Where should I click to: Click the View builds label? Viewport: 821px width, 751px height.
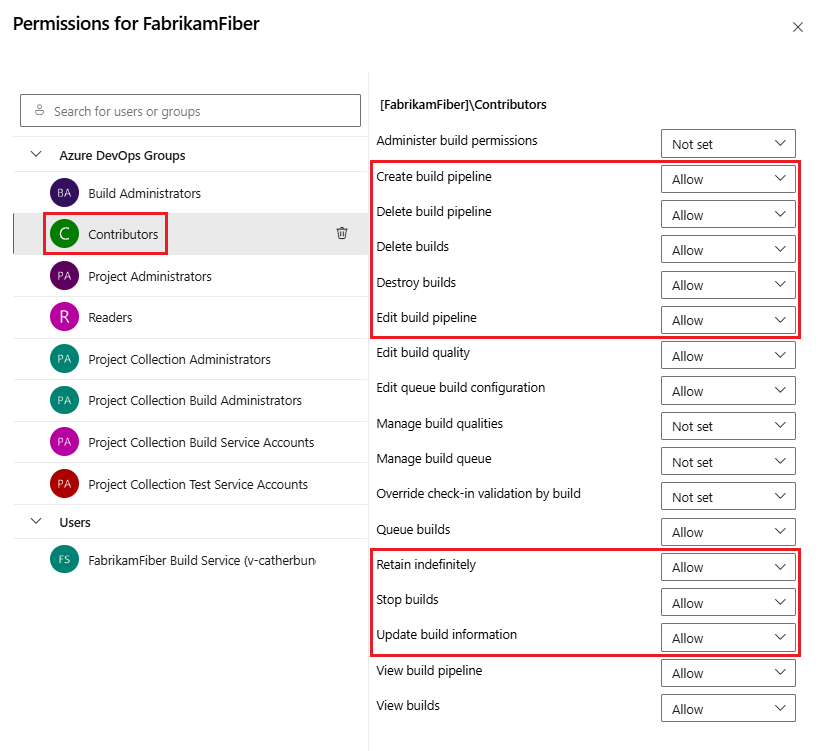point(408,705)
